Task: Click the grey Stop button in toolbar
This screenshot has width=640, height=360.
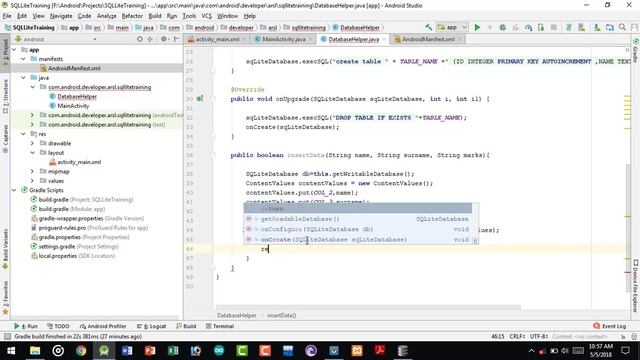Action: tap(554, 27)
